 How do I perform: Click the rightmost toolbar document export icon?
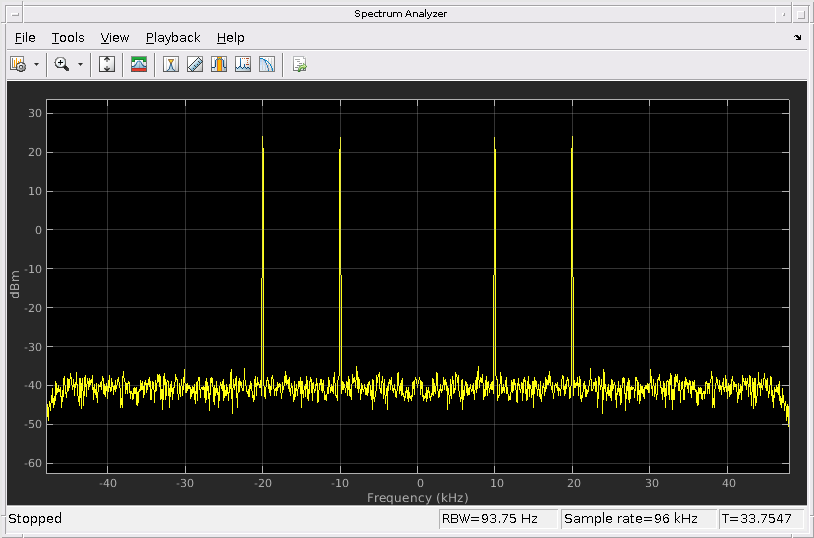299,64
